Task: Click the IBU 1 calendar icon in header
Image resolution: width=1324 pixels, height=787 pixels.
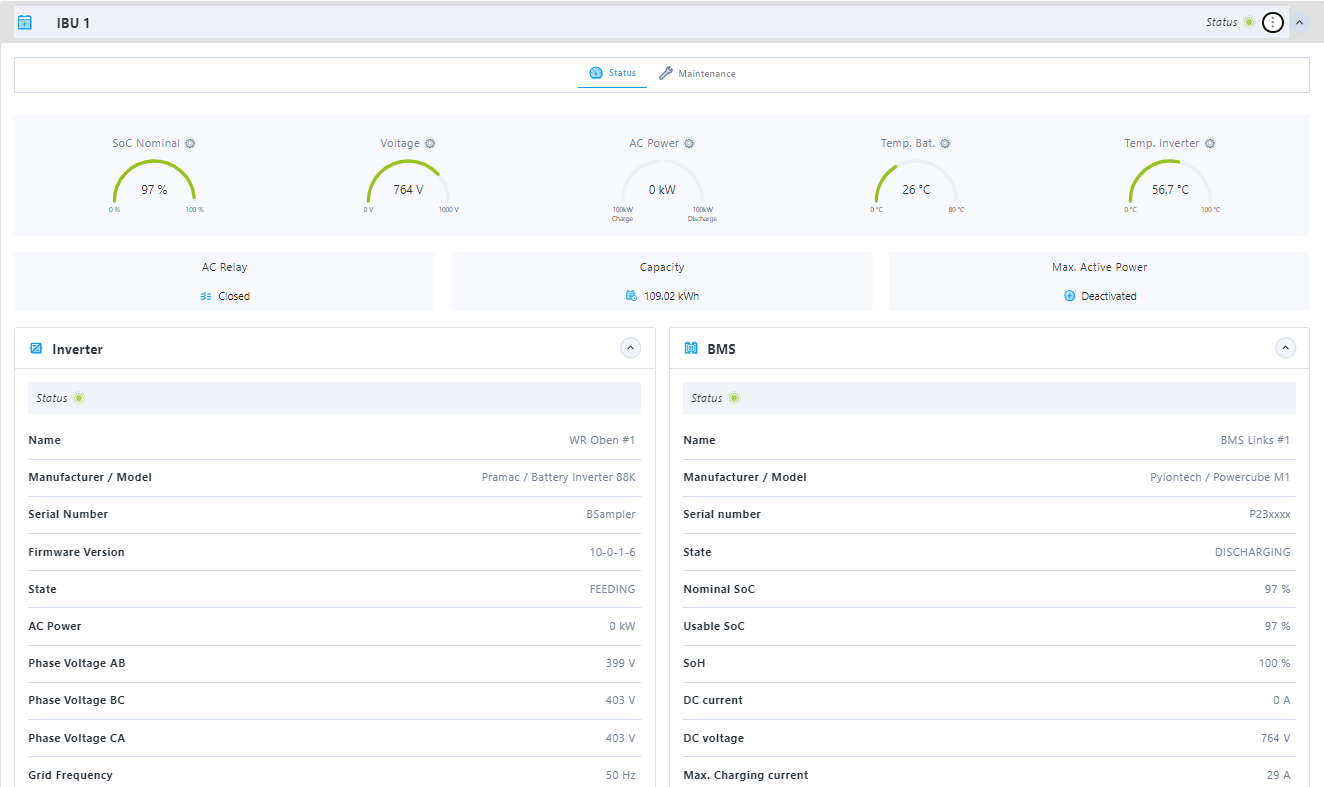Action: tap(25, 22)
